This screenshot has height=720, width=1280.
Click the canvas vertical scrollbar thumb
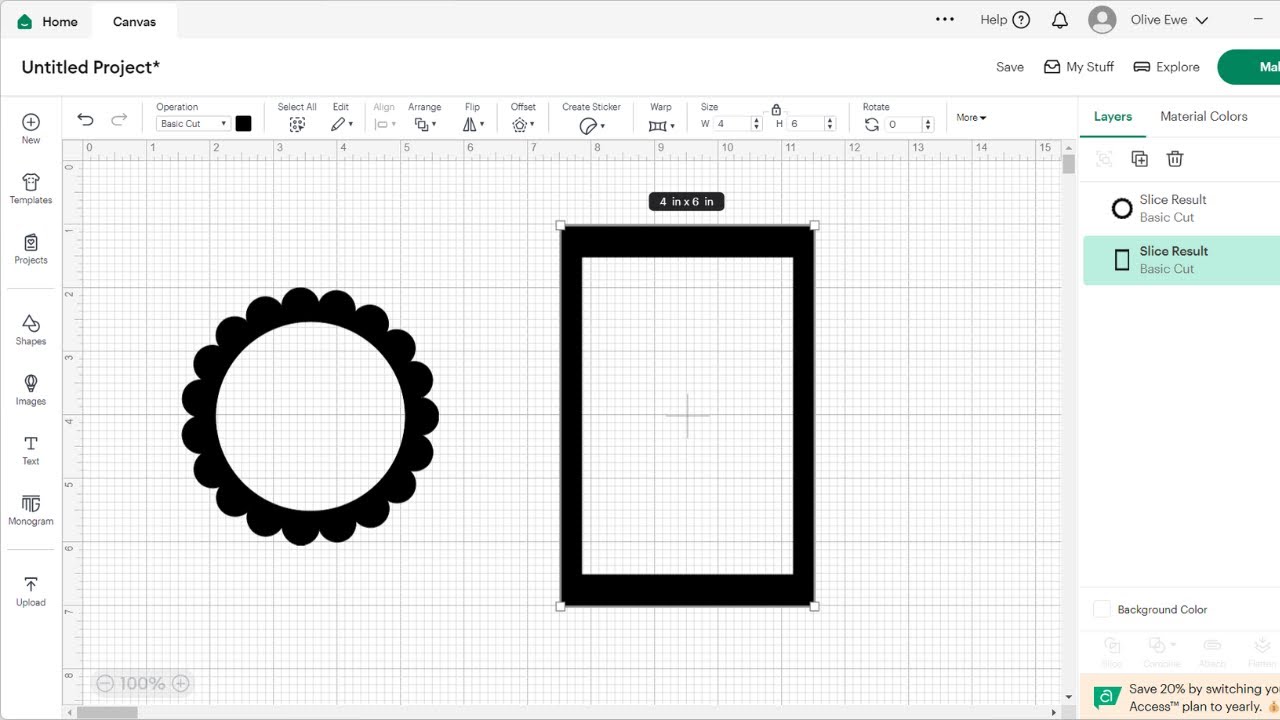tap(1069, 164)
